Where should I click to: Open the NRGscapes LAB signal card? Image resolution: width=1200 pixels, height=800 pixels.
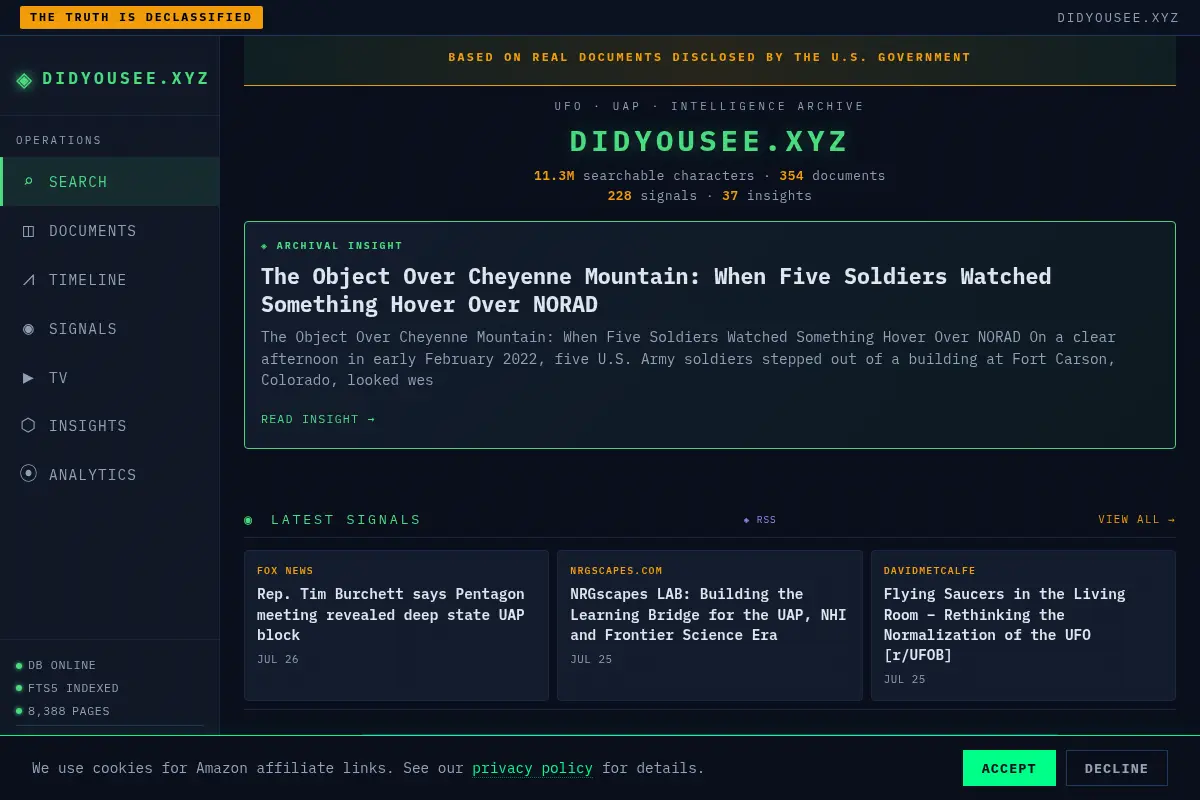[x=710, y=625]
